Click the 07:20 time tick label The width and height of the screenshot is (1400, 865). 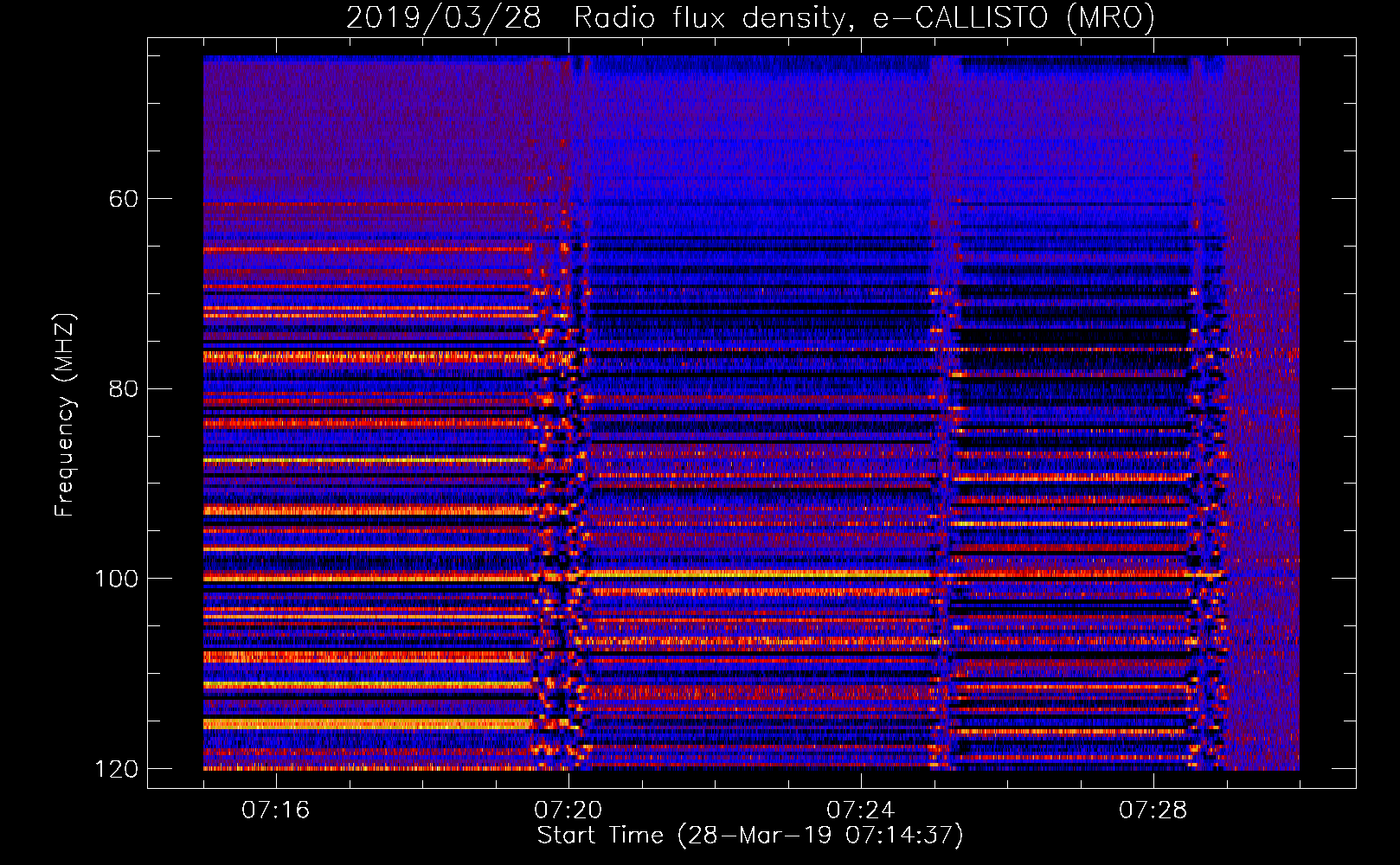(x=568, y=810)
